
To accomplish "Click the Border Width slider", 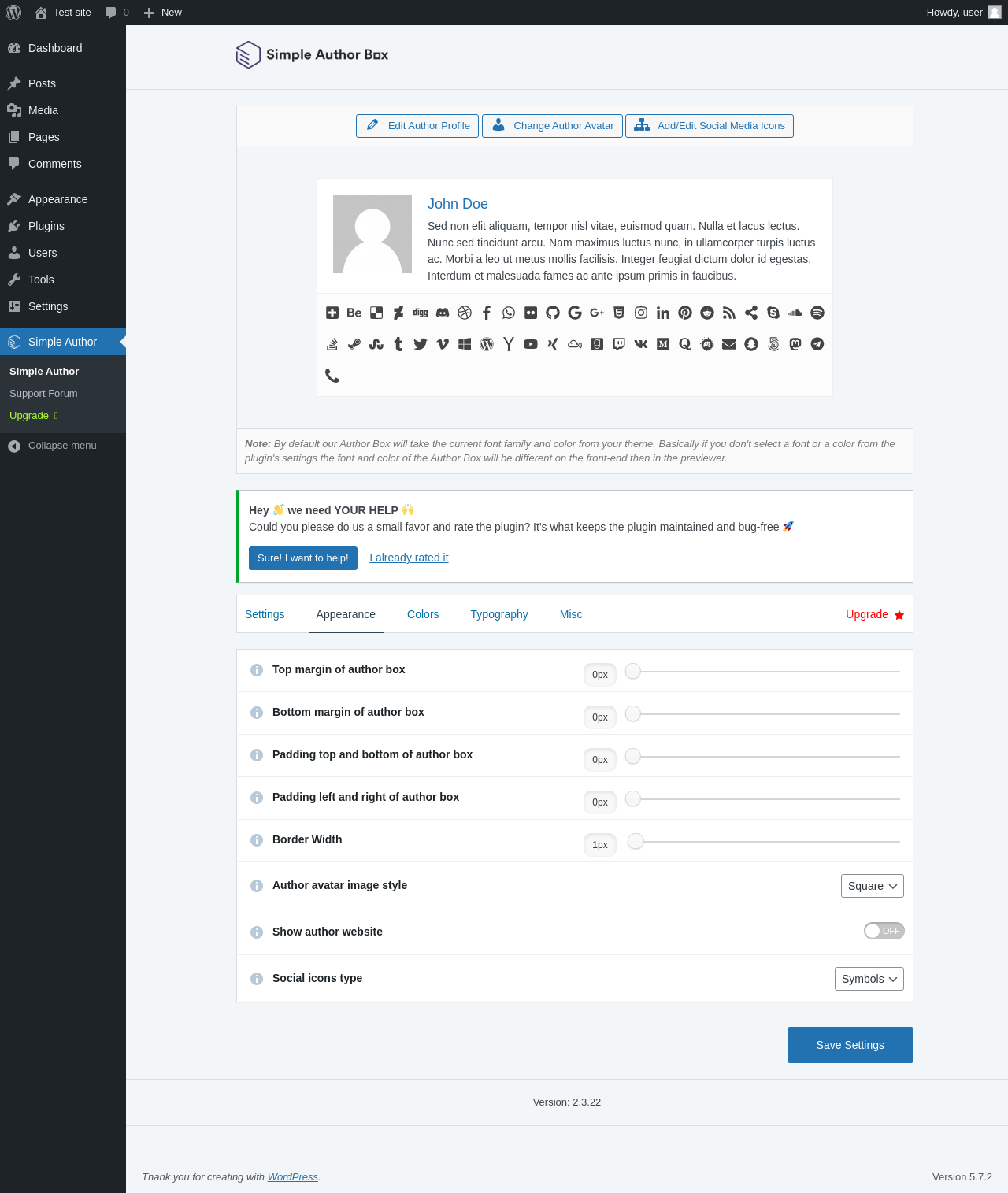I will click(x=762, y=841).
